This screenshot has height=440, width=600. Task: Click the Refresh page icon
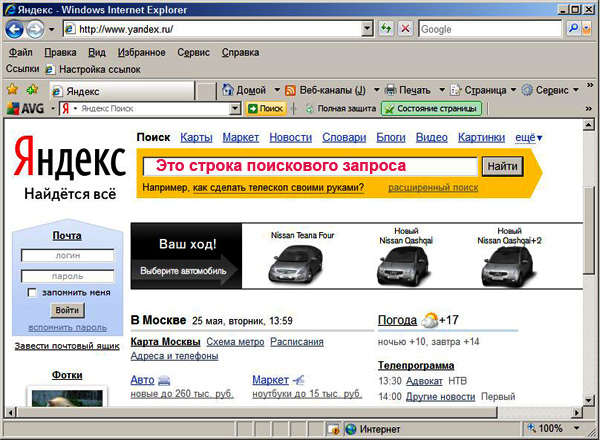(386, 29)
